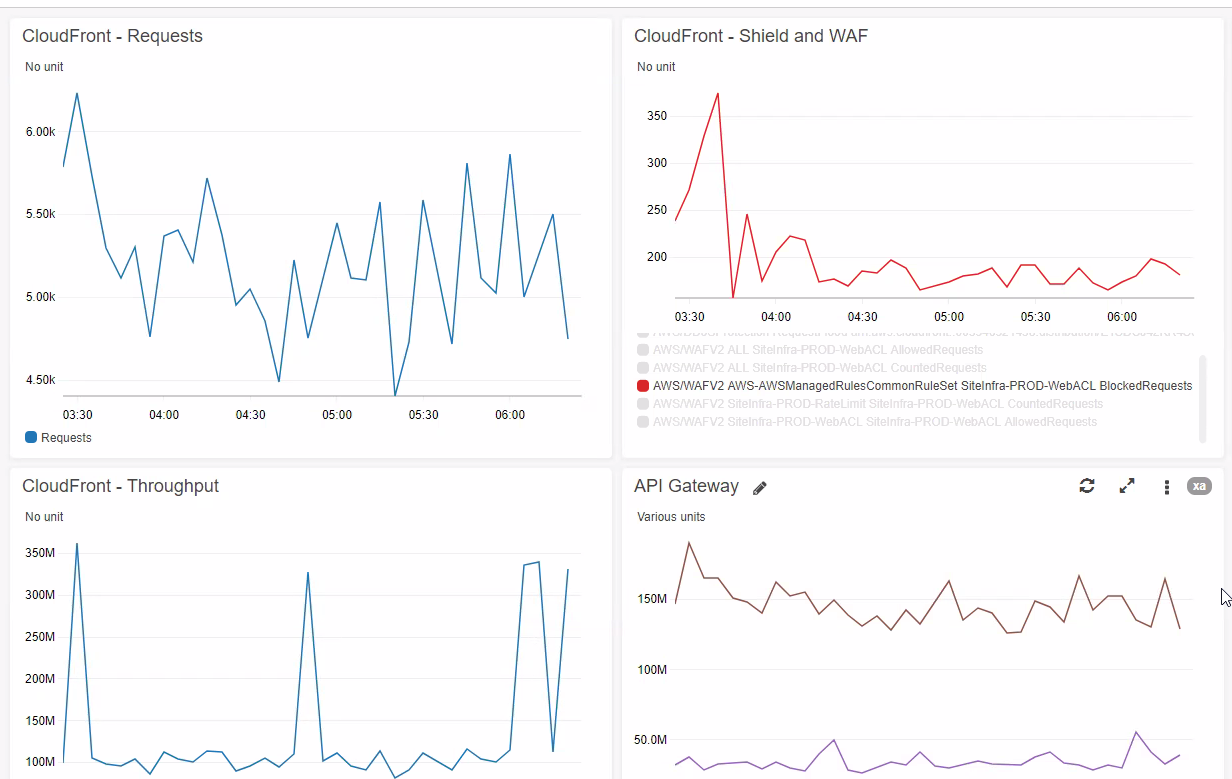Open the API Gateway widget ellipsis menu
1232x779 pixels.
[1166, 487]
